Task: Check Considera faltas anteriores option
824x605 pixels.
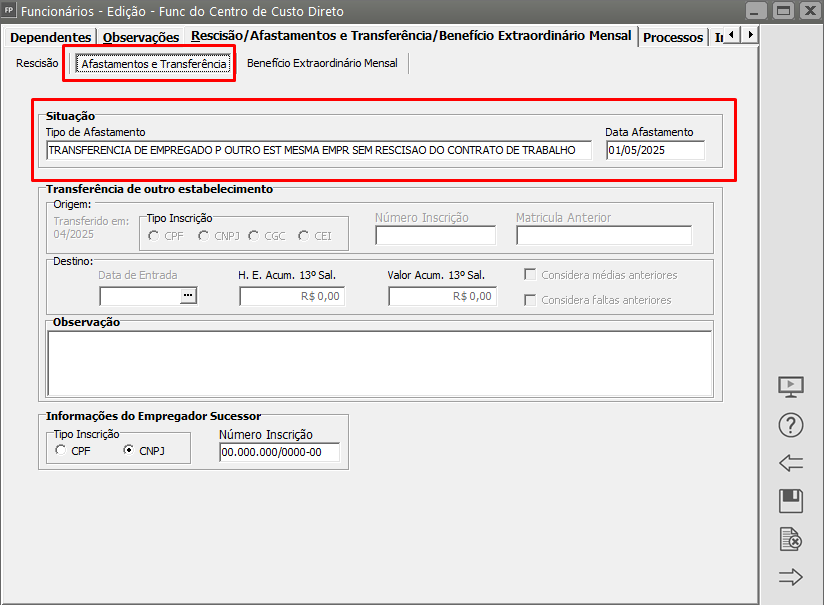Action: click(531, 300)
